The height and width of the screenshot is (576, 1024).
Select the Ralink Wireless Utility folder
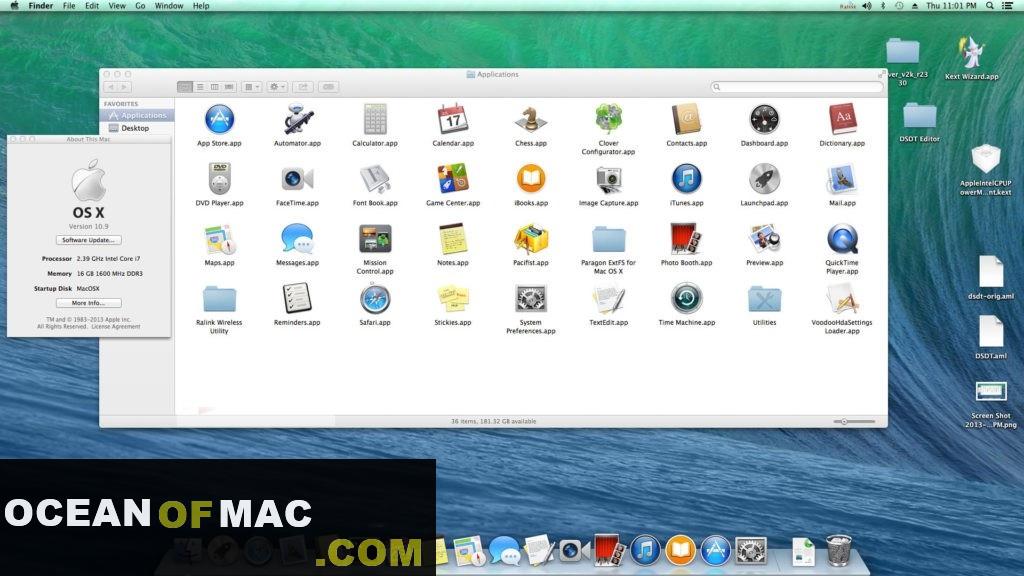coord(219,299)
